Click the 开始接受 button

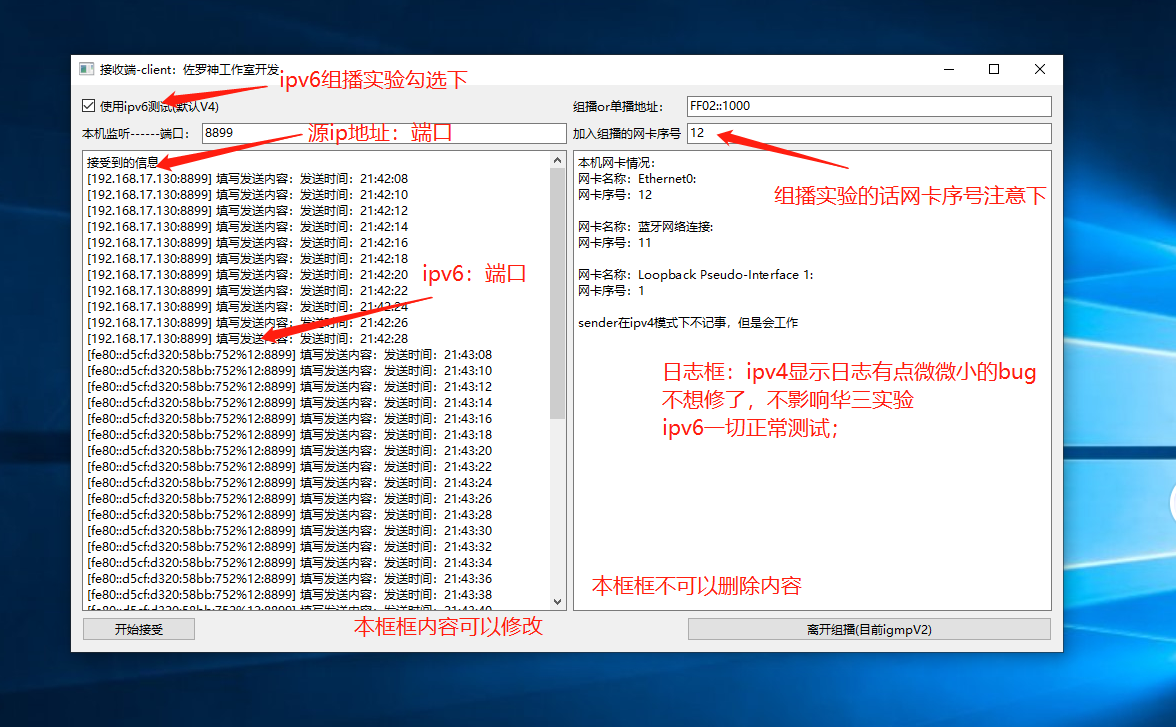click(139, 629)
